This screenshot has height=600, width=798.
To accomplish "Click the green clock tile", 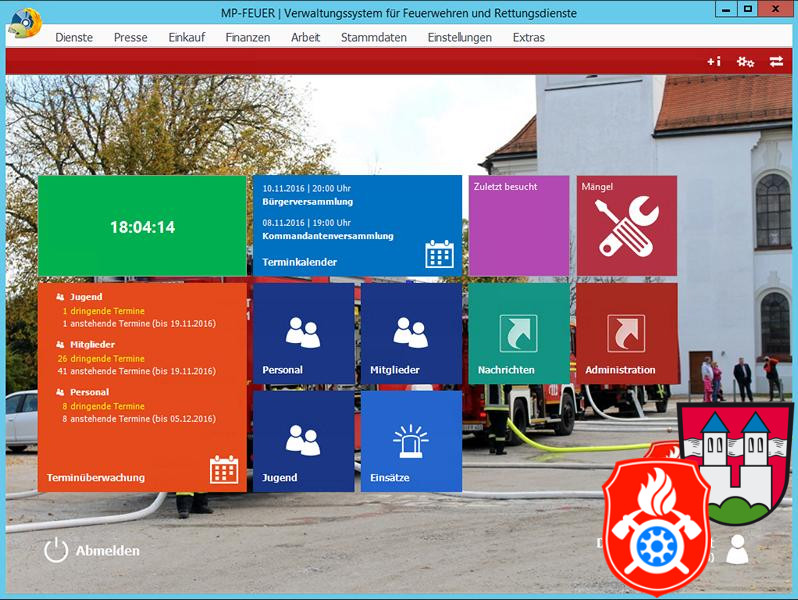I will coord(142,227).
